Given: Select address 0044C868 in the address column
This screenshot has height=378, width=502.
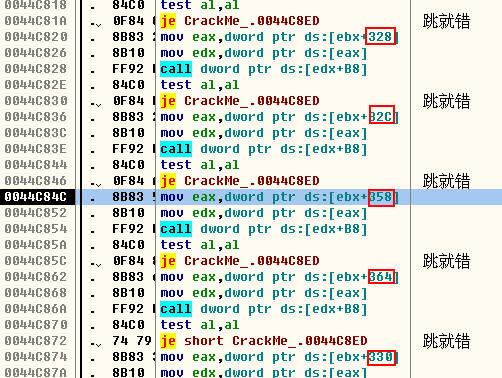Looking at the screenshot, I should pos(36,293).
